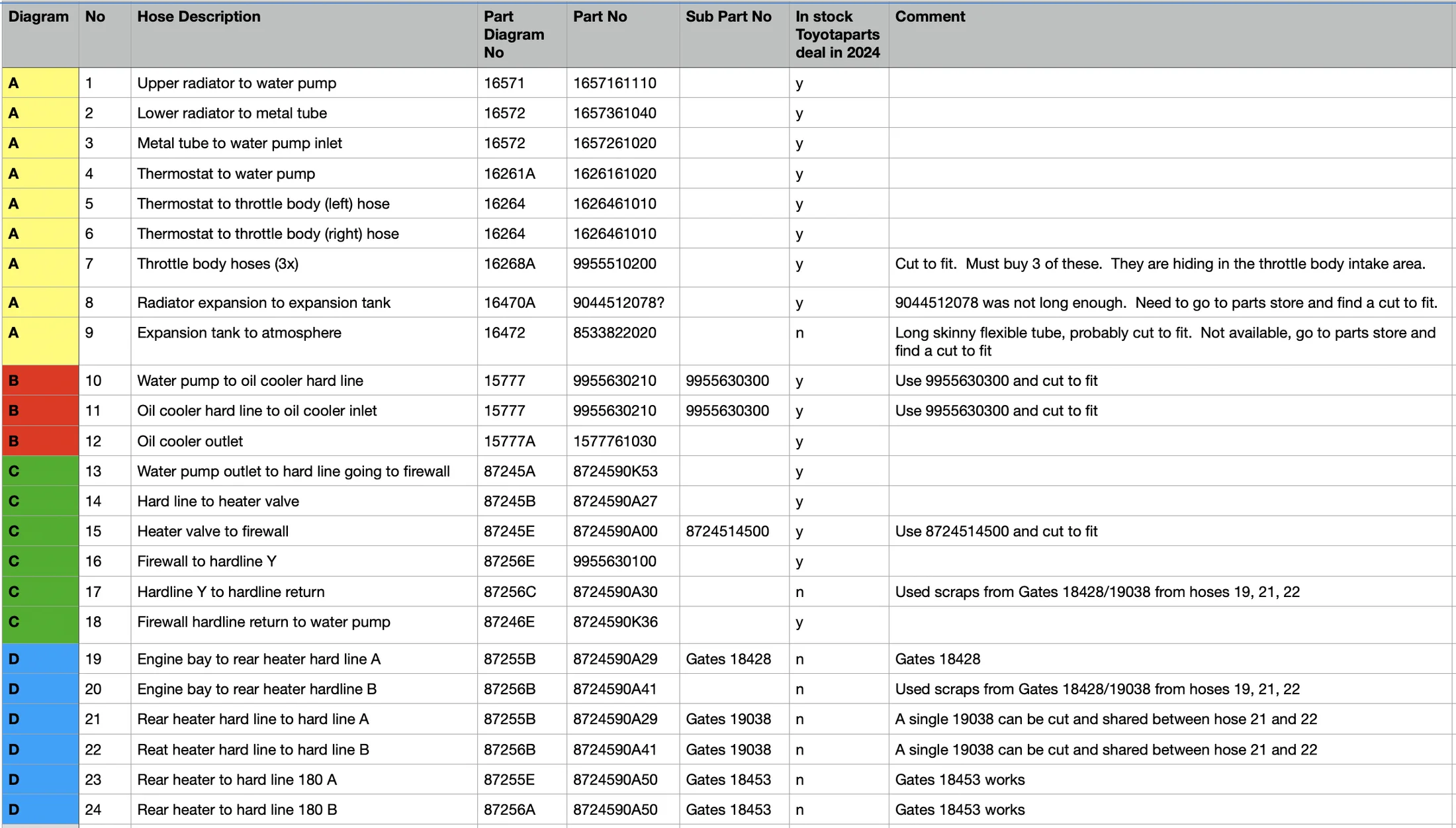Click sub part 9955630300 in row 10
The image size is (1456, 828).
point(727,381)
